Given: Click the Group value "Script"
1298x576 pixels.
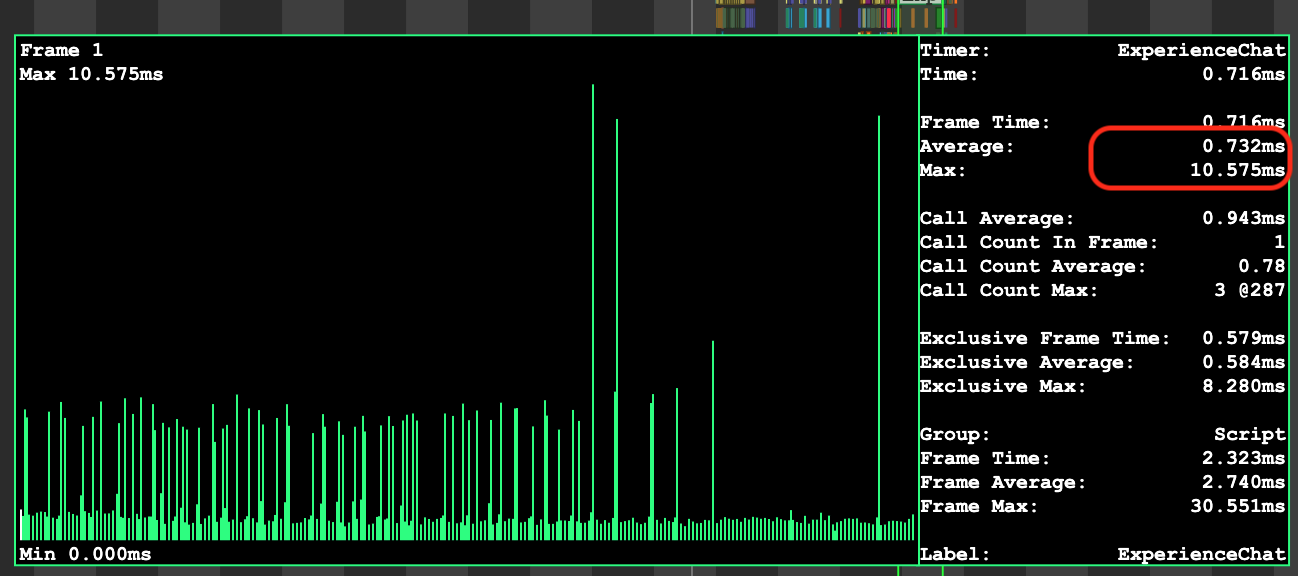Looking at the screenshot, I should (1250, 434).
